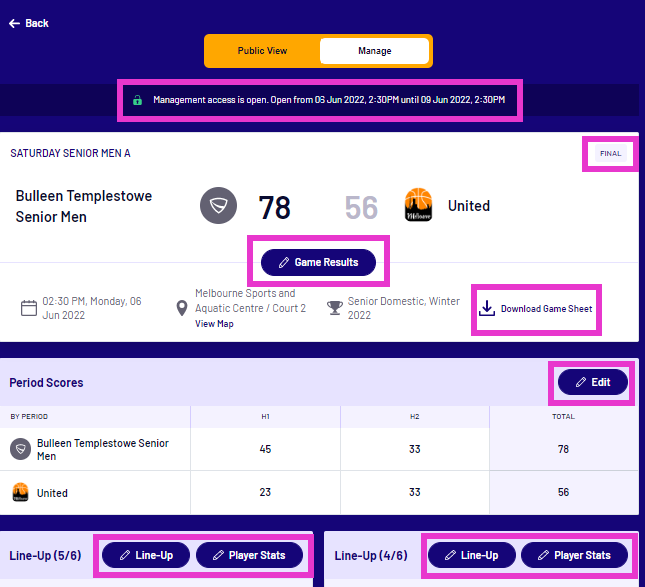The height and width of the screenshot is (587, 645).
Task: Open Player Stats for the 4/6 team
Action: [574, 555]
